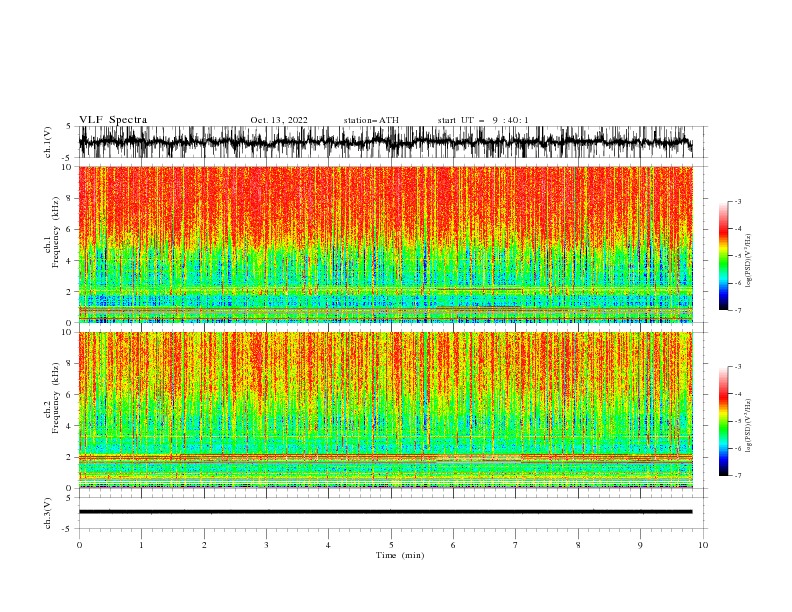Click the ch.1 frequency tick label "8"
Screen dimensions: 792x612
69,198
